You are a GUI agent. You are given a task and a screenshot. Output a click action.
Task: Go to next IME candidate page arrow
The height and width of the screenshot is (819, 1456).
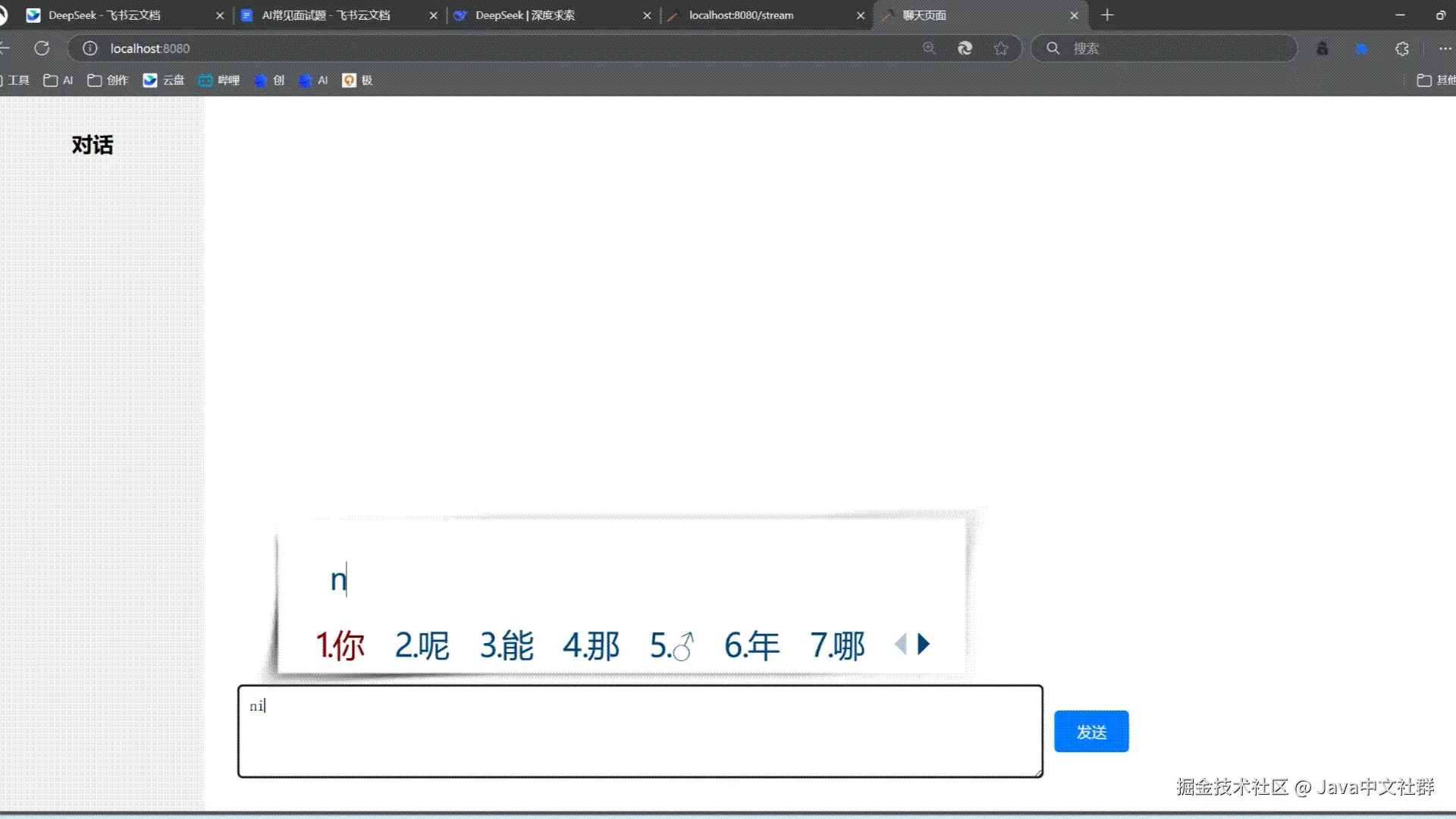(x=924, y=645)
